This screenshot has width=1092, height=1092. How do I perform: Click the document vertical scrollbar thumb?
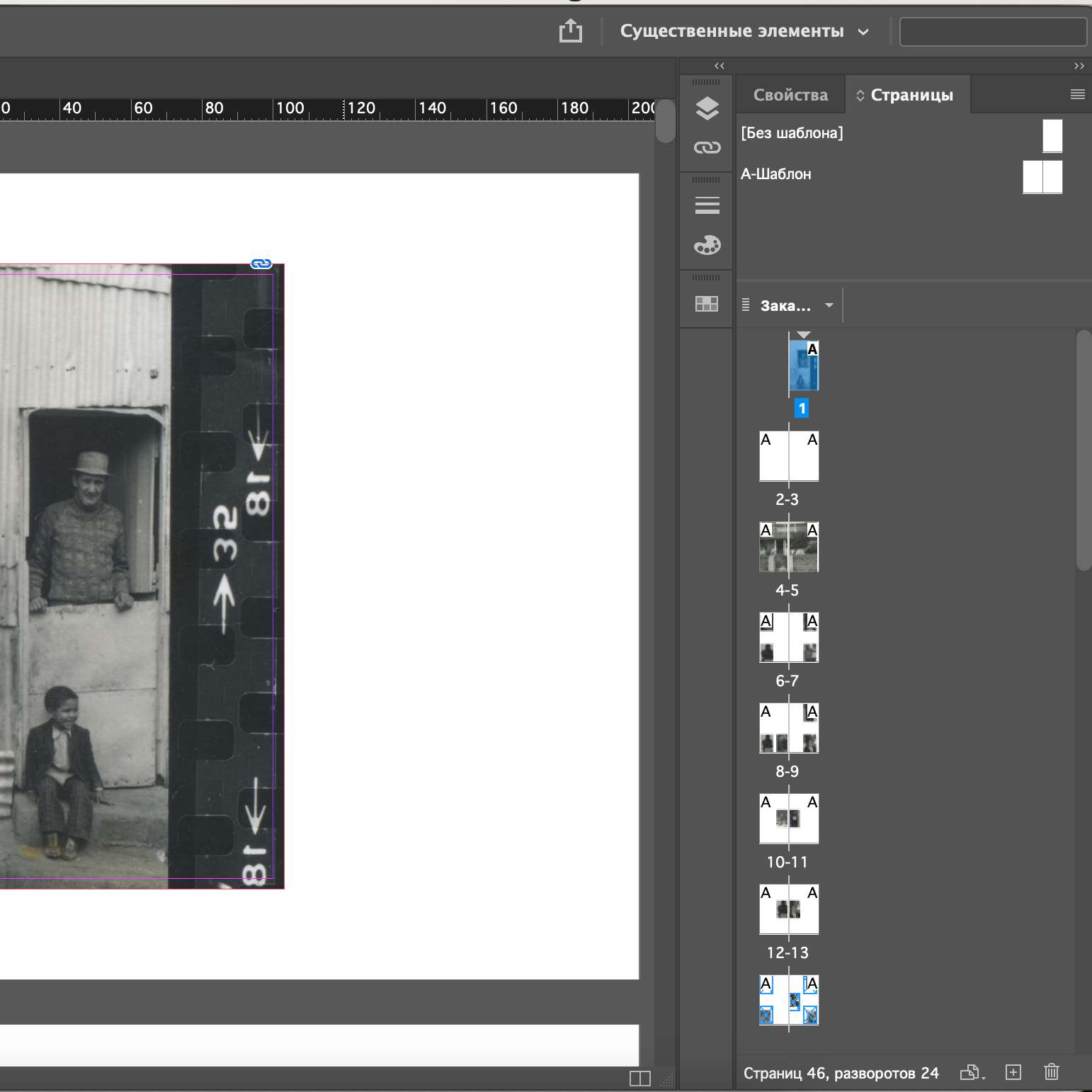(x=665, y=121)
